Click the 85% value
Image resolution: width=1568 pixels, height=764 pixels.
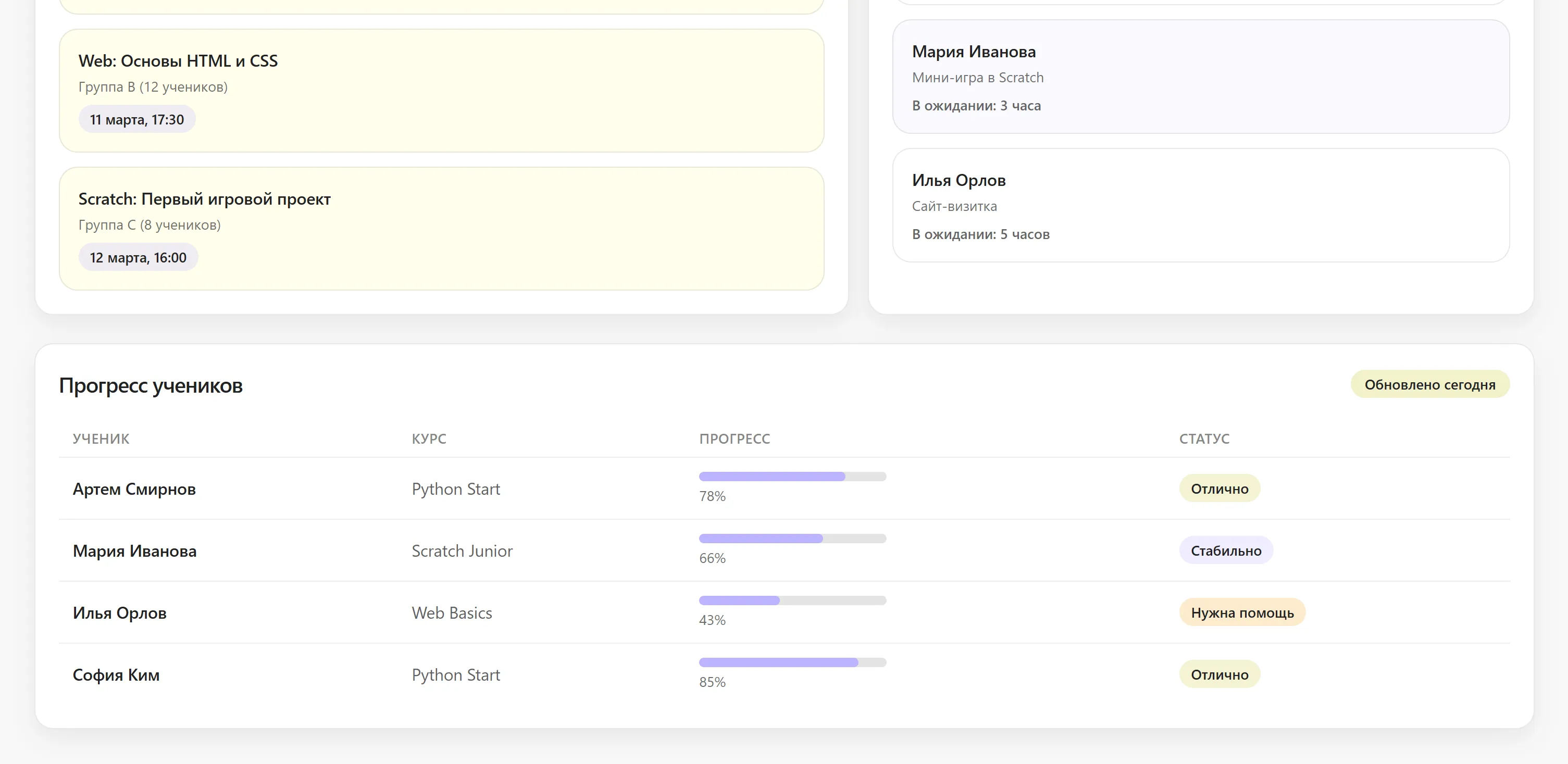(712, 682)
